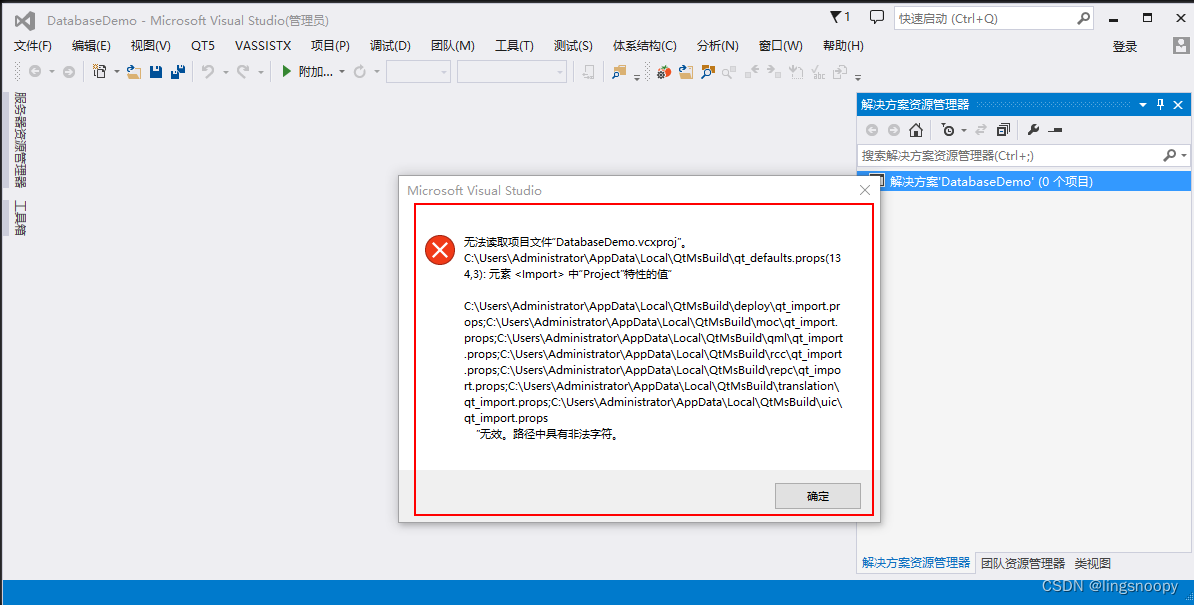The height and width of the screenshot is (605, 1194).
Task: Open the Attach debug target dropdown
Action: click(x=342, y=72)
